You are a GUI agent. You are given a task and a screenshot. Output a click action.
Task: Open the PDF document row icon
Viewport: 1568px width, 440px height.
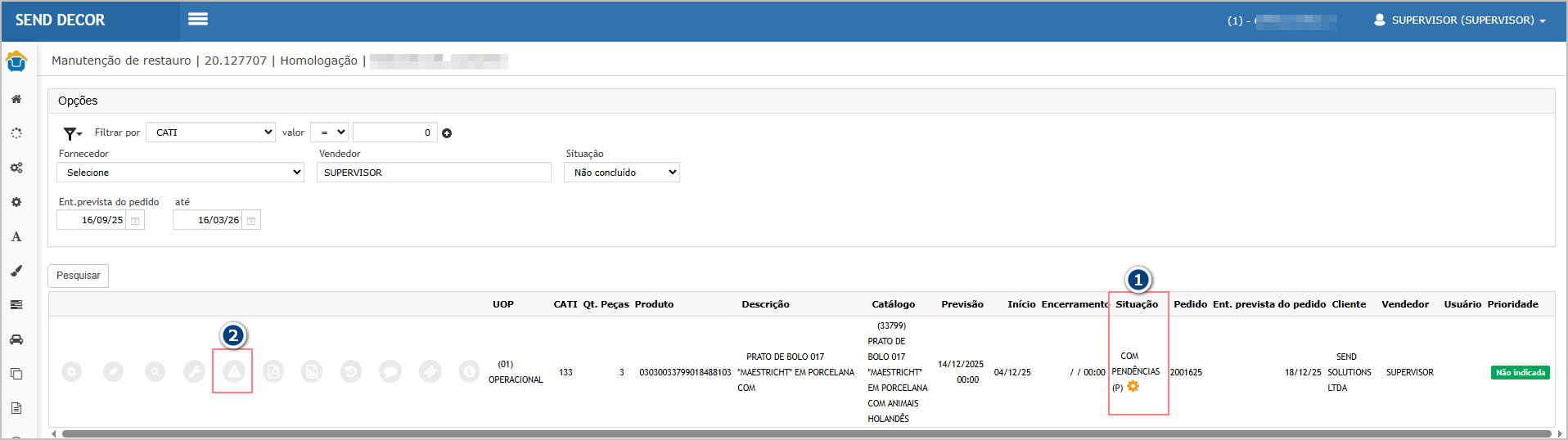click(273, 372)
